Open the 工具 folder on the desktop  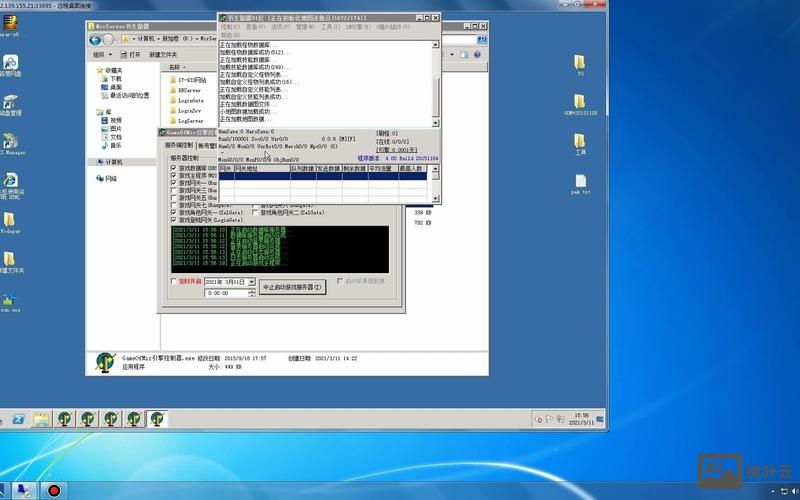pos(579,141)
